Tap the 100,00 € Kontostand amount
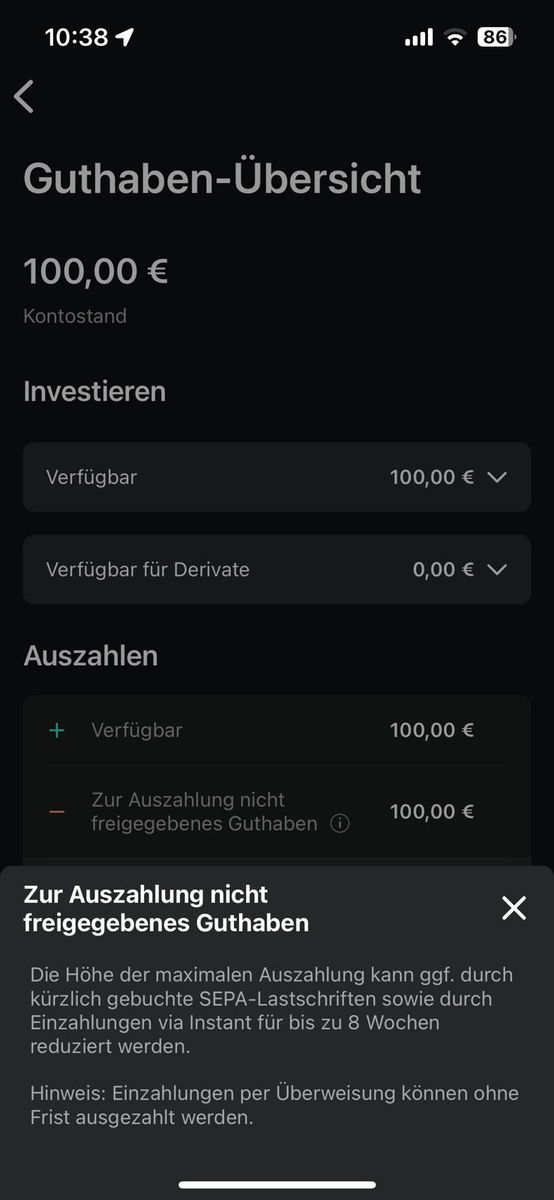 pyautogui.click(x=95, y=271)
